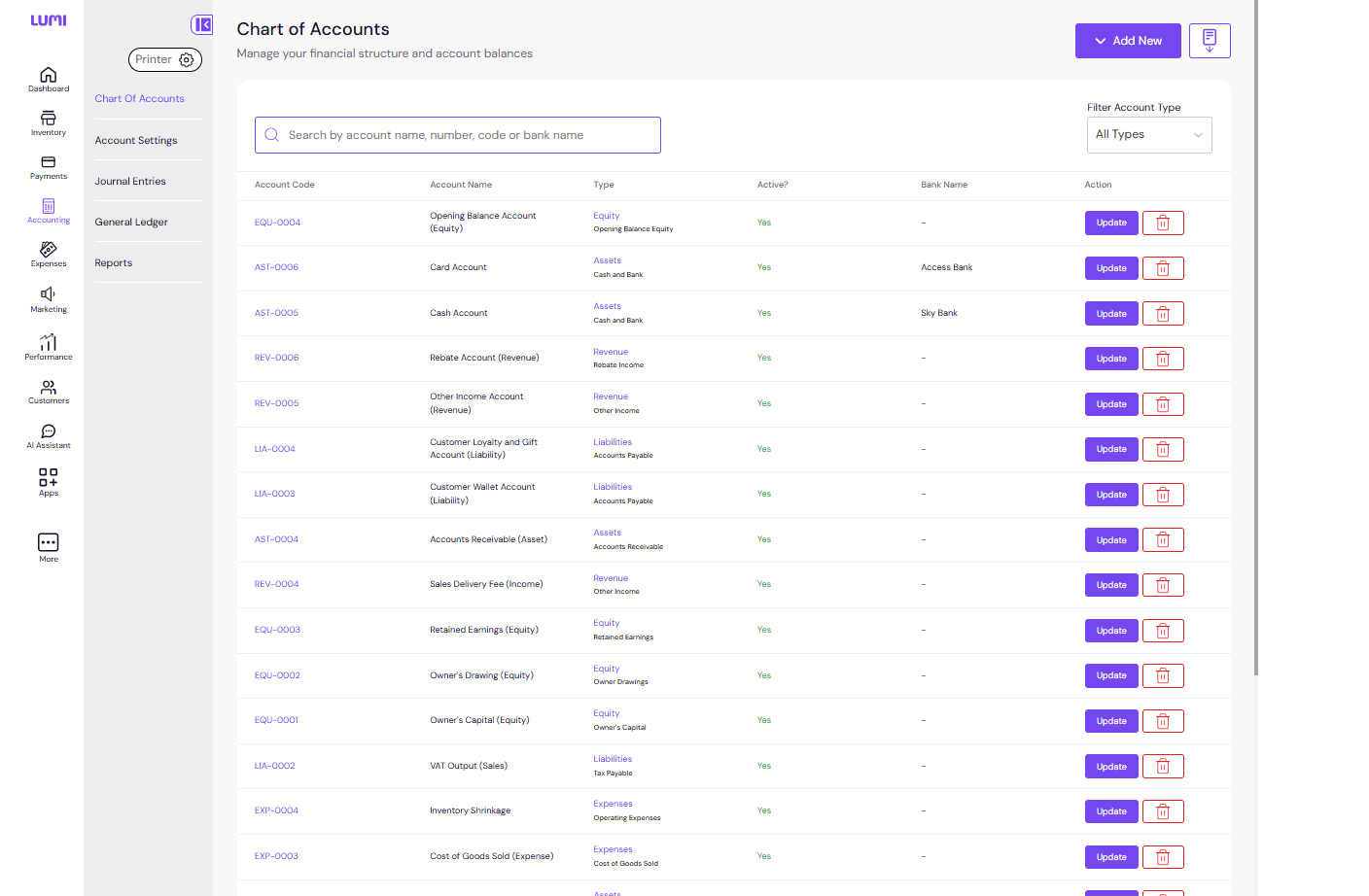Go to Customers section
The width and height of the screenshot is (1369, 896).
[48, 392]
